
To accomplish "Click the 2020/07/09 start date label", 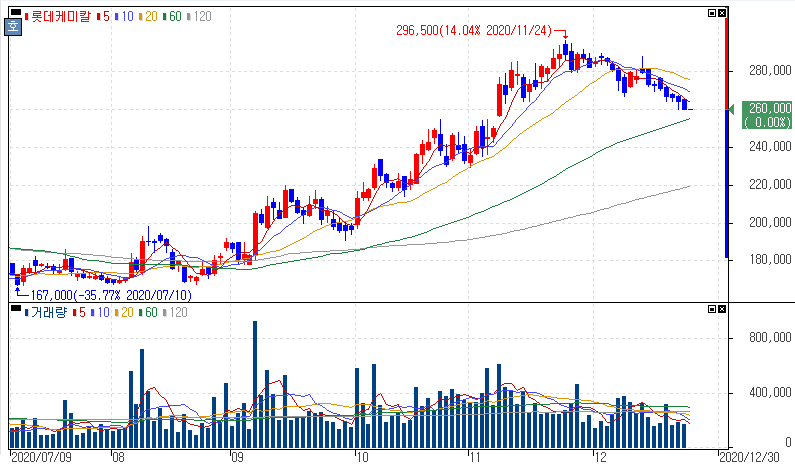I will pyautogui.click(x=41, y=457).
